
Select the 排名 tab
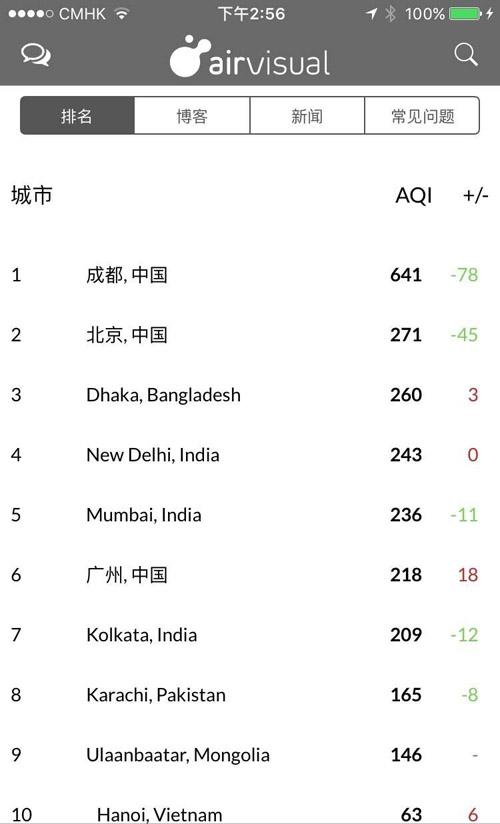pyautogui.click(x=77, y=116)
